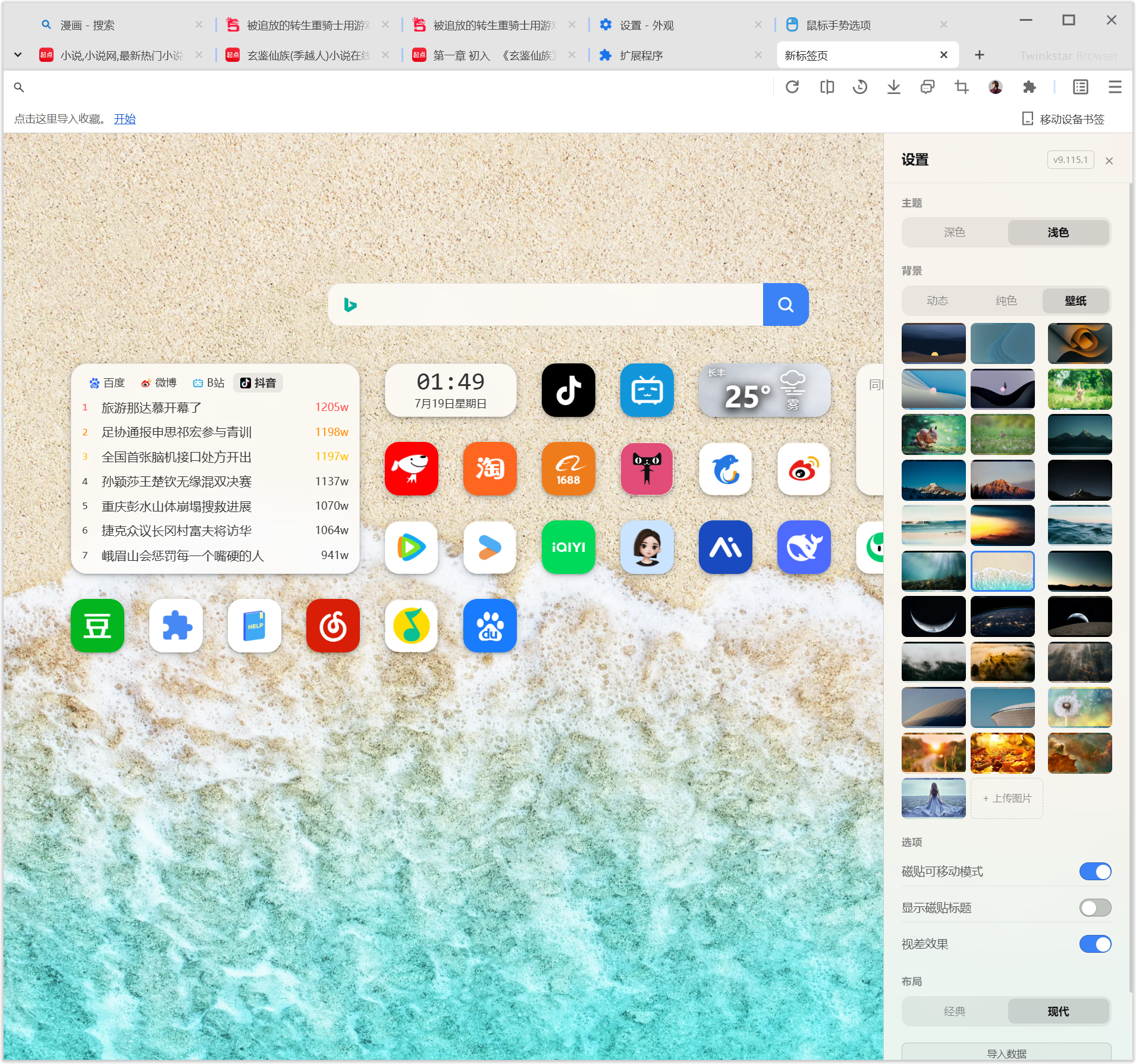Open the Taobao orange tile
This screenshot has width=1136, height=1064.
click(489, 469)
